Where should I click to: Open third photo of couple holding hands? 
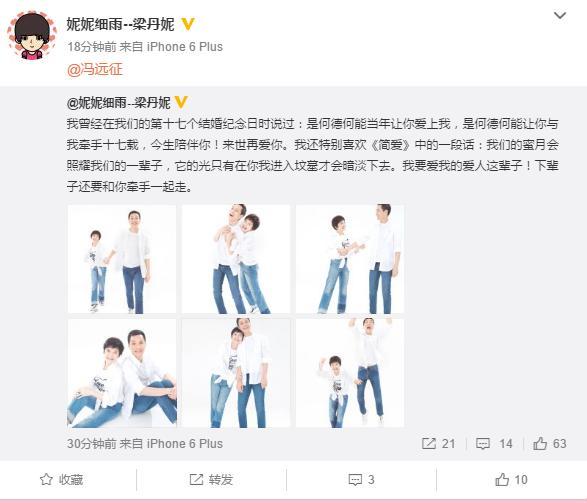coord(350,259)
